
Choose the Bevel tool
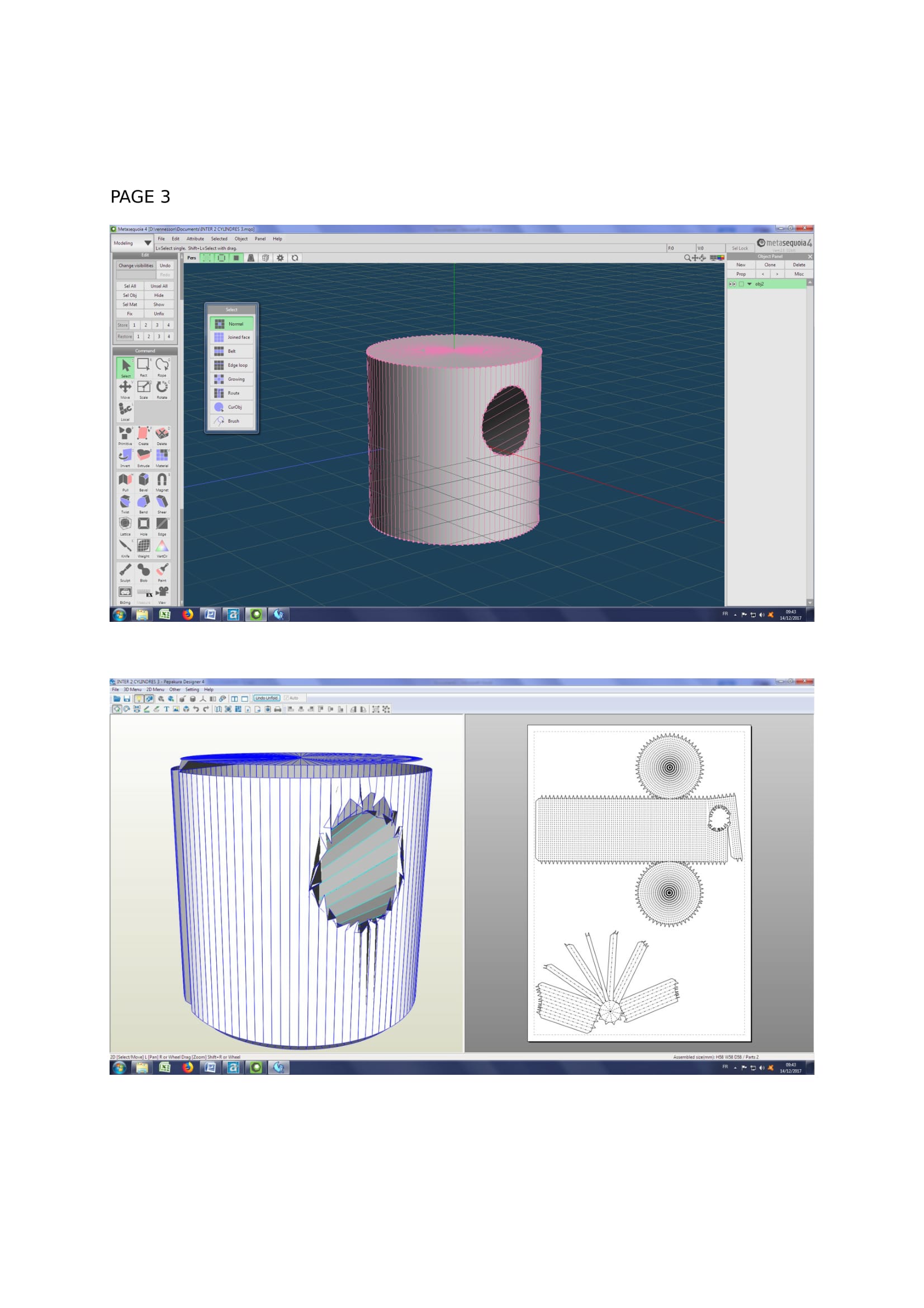144,480
